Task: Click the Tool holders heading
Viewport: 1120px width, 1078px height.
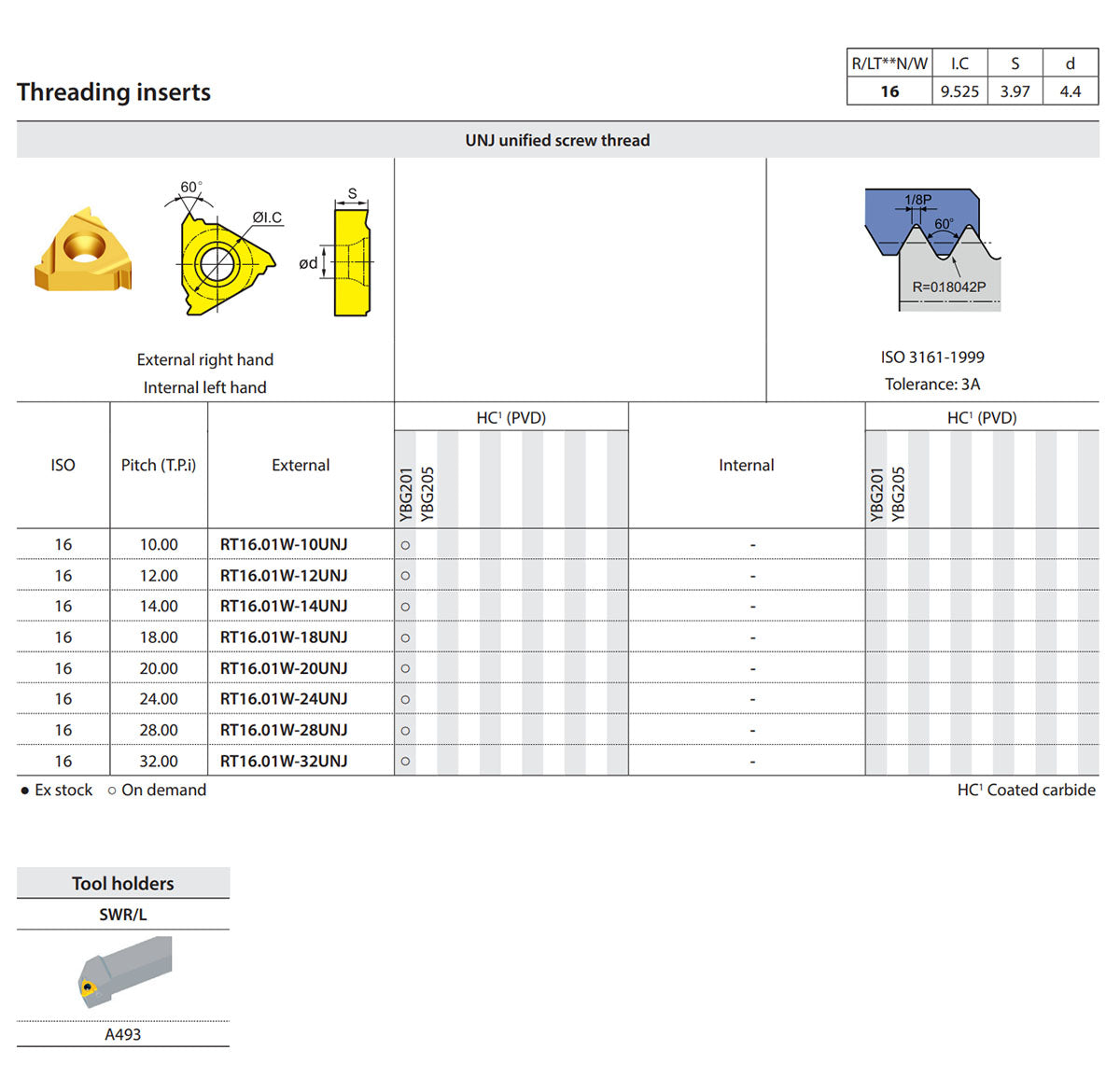Action: [x=123, y=883]
